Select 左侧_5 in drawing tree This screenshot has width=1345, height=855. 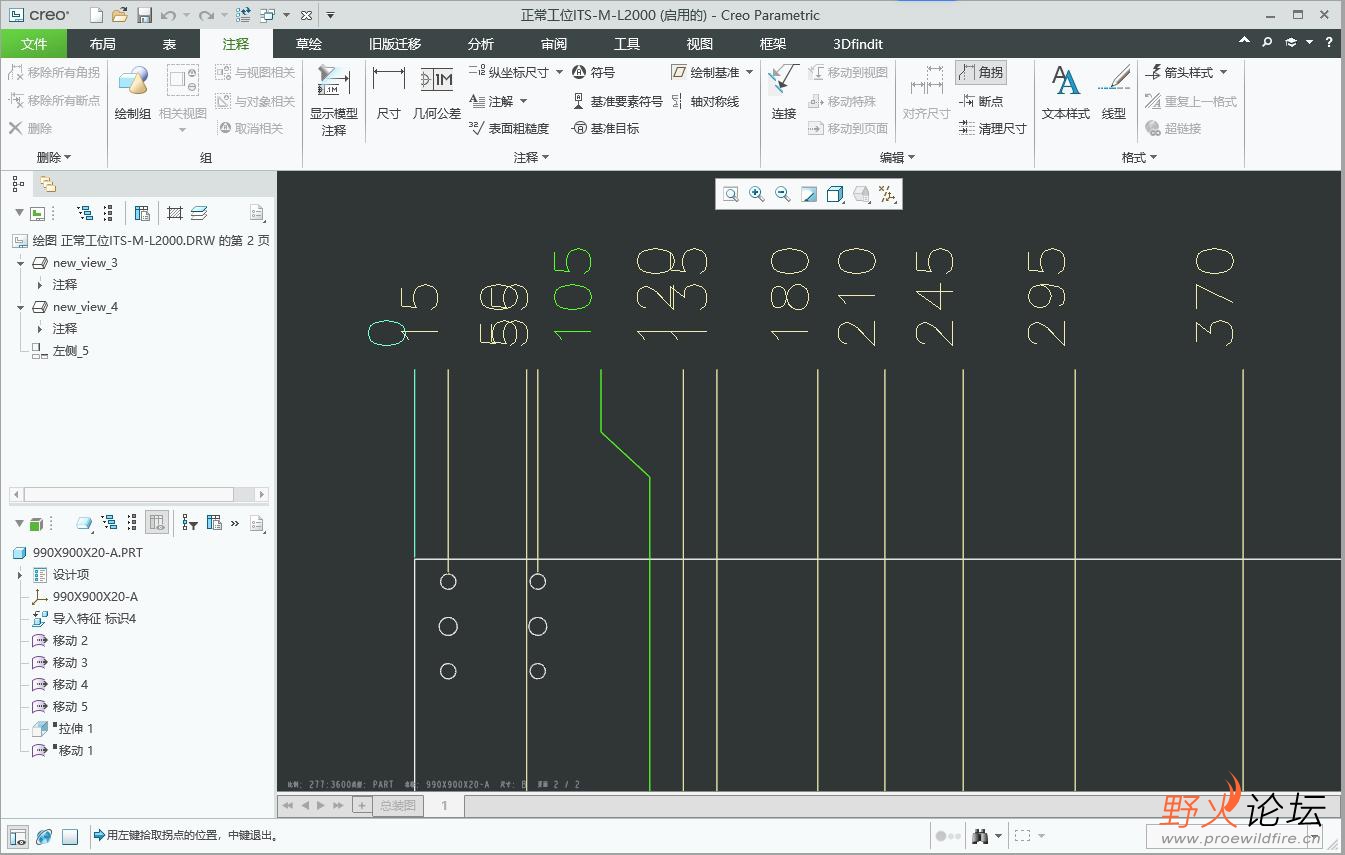point(61,351)
